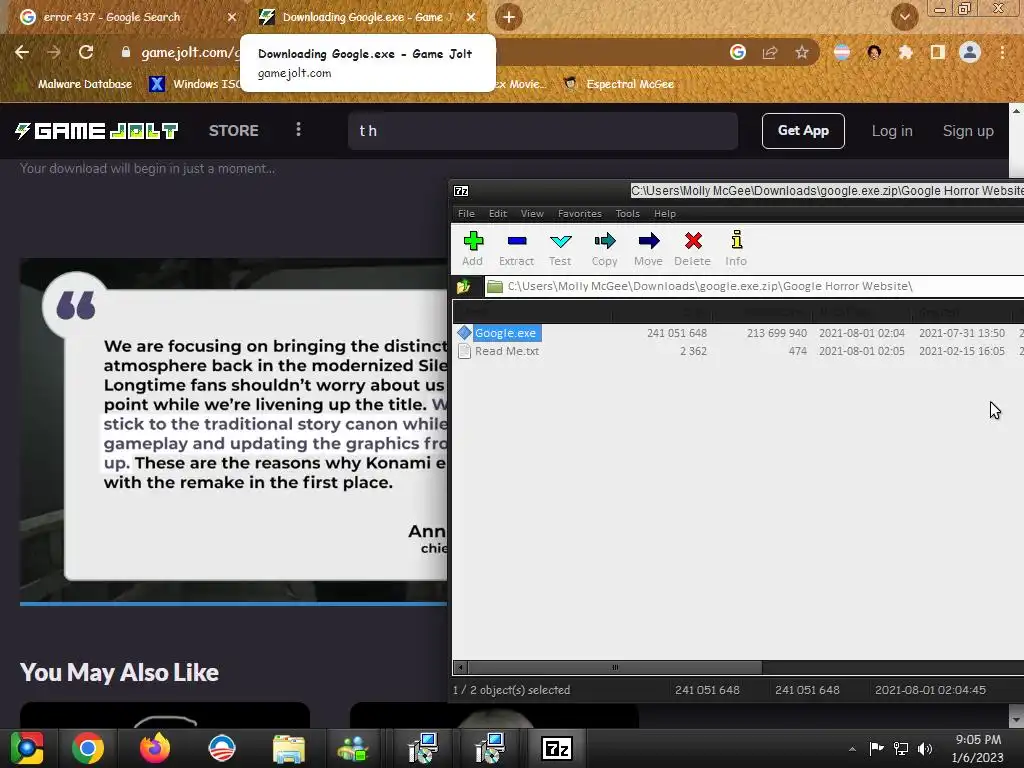
Task: Show hidden tray icons arrow
Action: [852, 749]
